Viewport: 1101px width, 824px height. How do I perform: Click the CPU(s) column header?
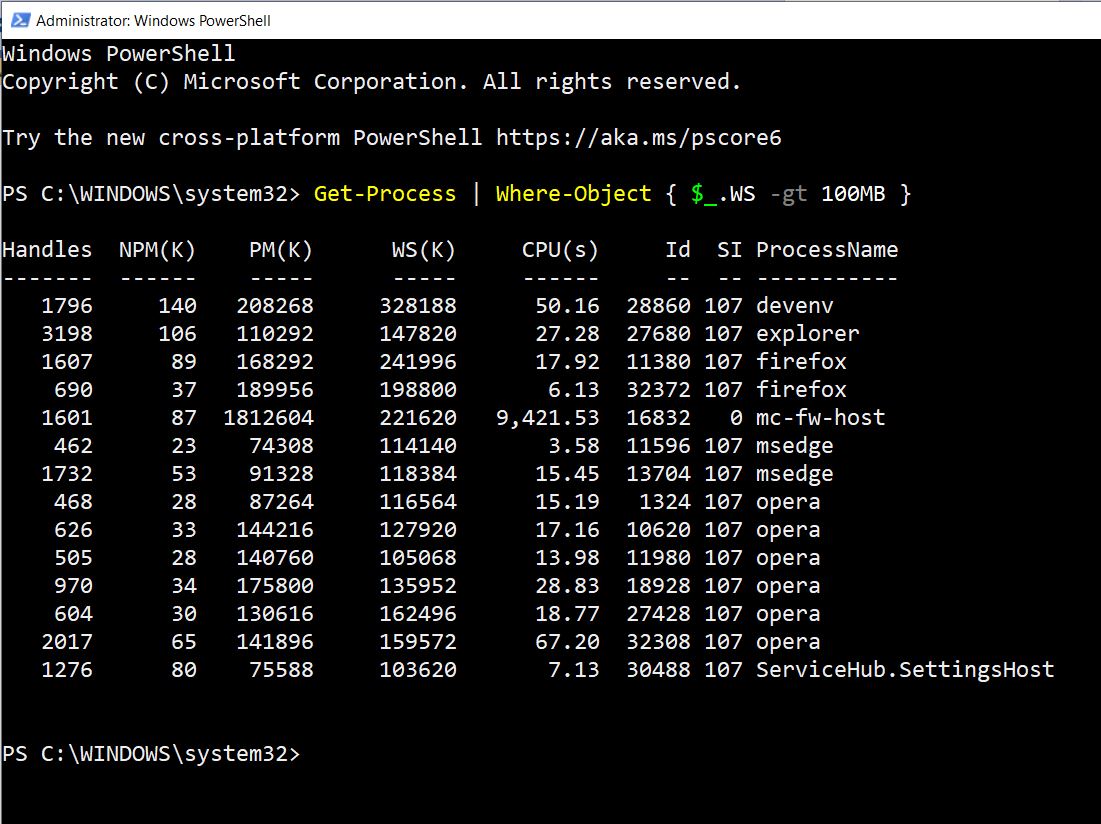tap(560, 250)
